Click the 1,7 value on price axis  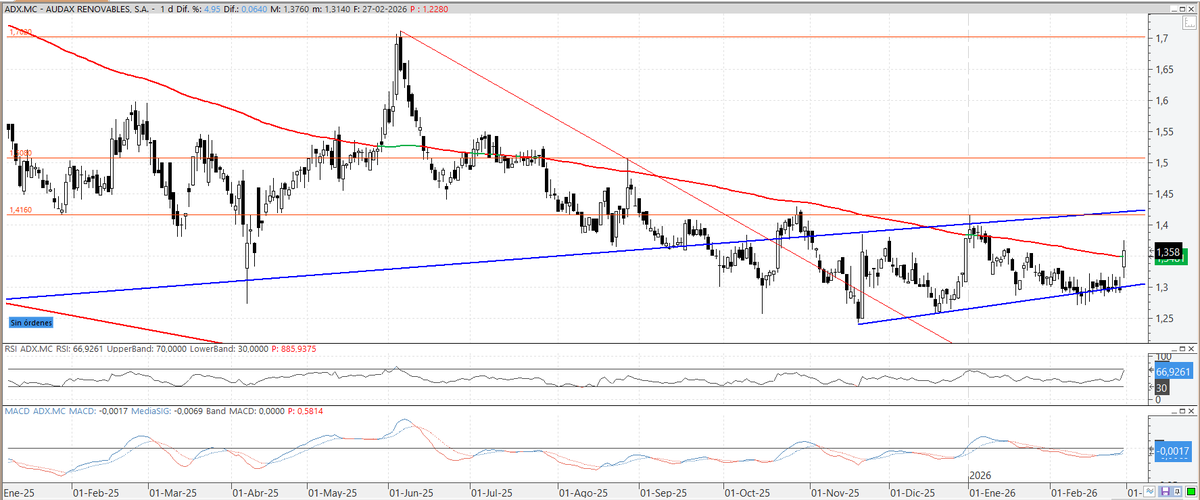tap(1161, 38)
